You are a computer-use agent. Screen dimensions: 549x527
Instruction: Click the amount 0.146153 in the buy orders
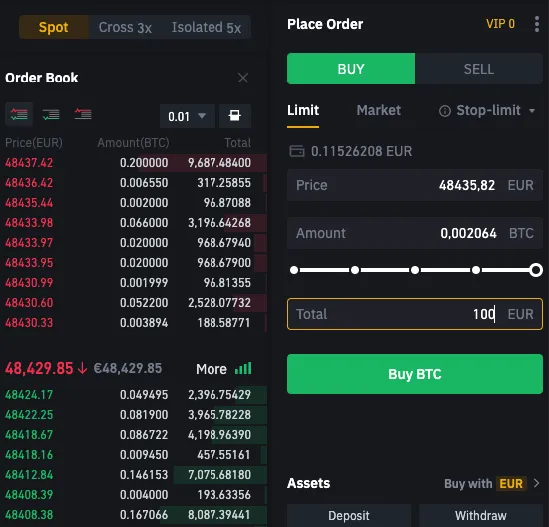tap(144, 475)
